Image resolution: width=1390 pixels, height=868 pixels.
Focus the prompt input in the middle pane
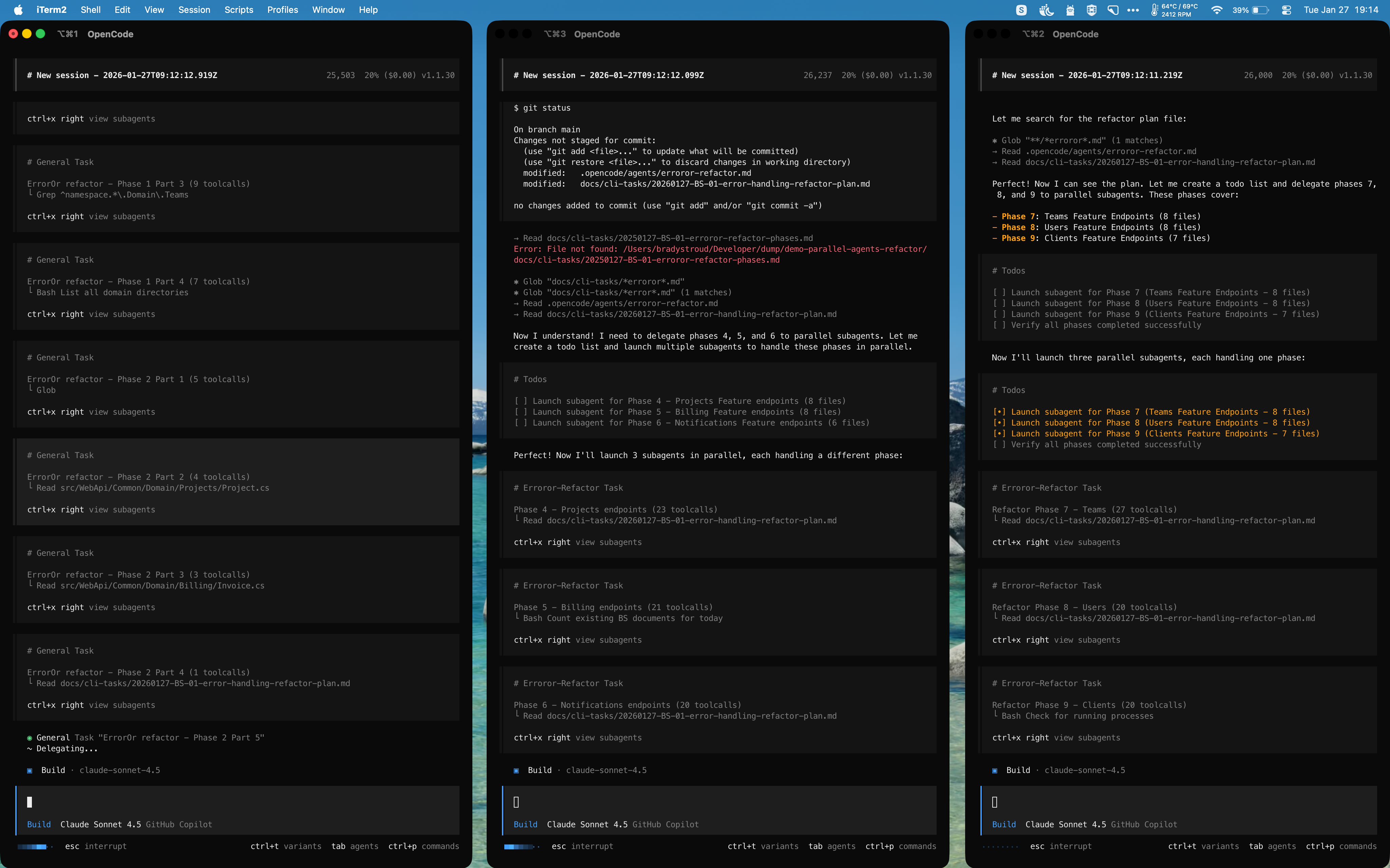point(718,802)
